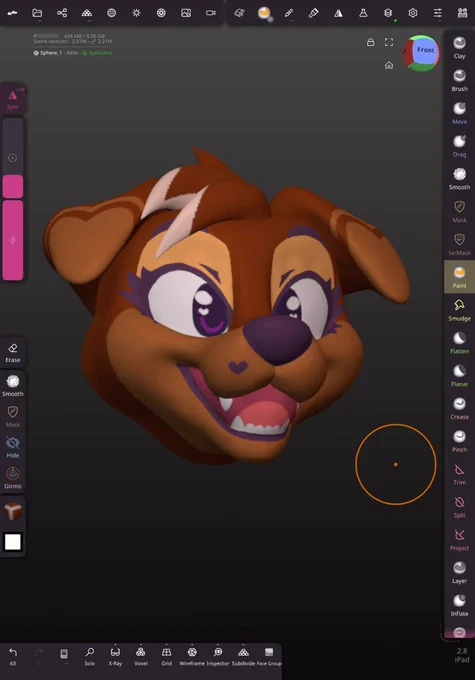Select the Gizmo tool
The image size is (475, 680).
click(x=13, y=477)
